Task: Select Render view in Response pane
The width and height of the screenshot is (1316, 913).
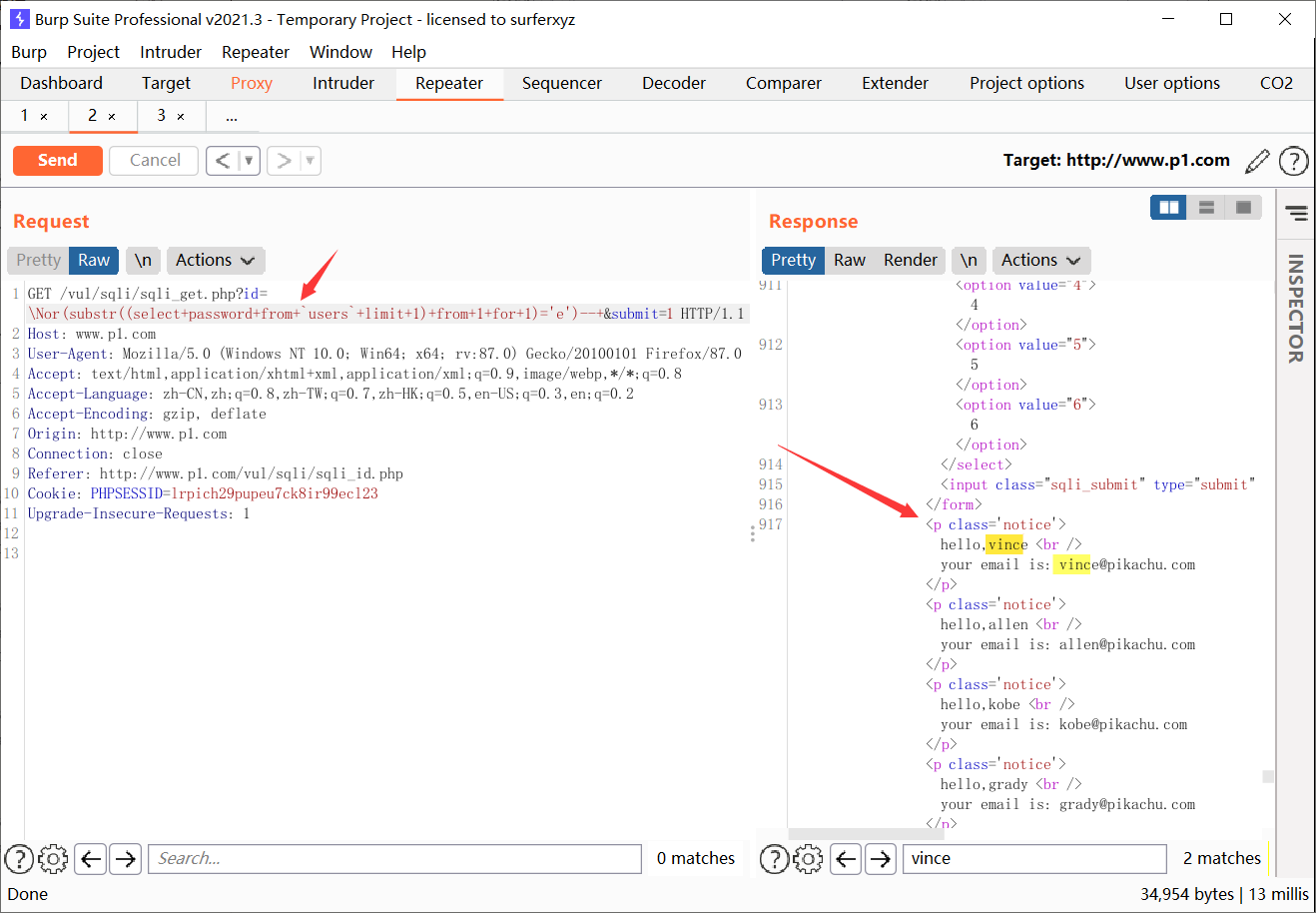Action: click(x=911, y=260)
